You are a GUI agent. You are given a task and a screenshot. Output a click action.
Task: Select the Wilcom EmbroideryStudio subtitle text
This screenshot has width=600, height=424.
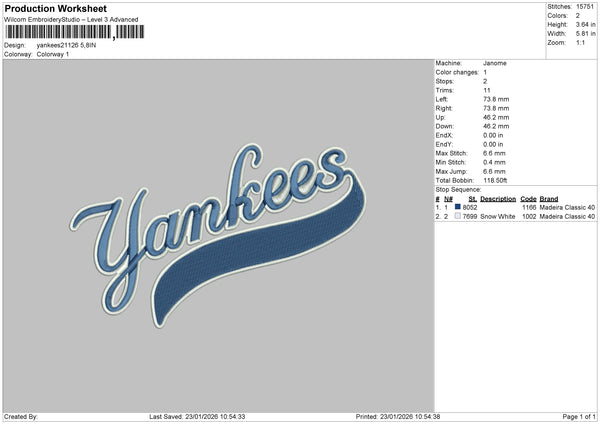[x=71, y=20]
